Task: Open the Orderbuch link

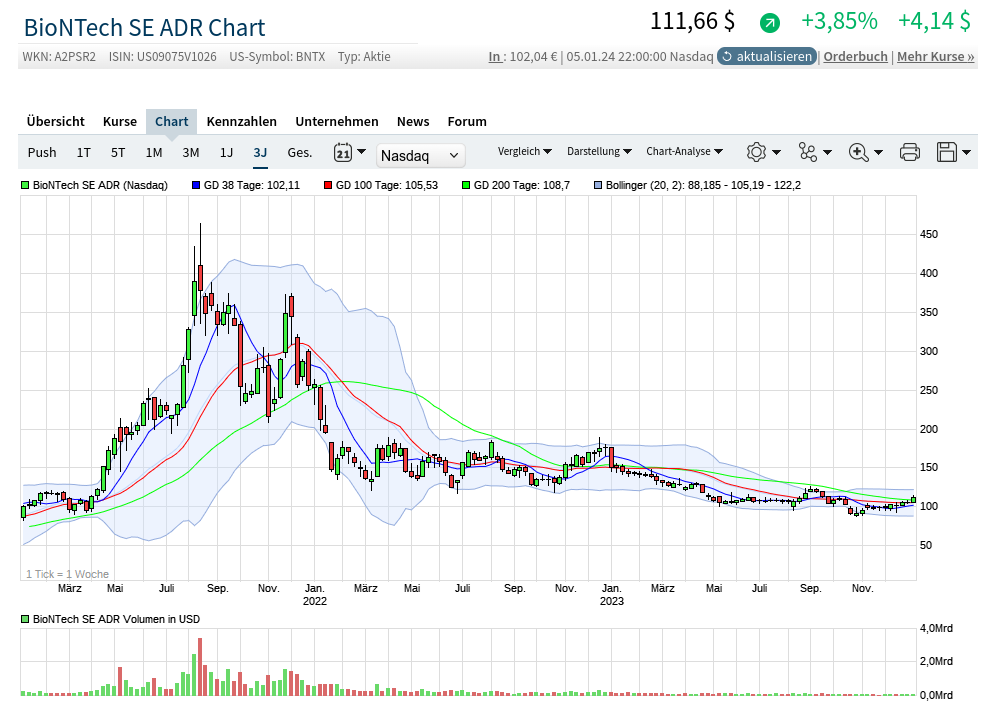Action: point(855,56)
